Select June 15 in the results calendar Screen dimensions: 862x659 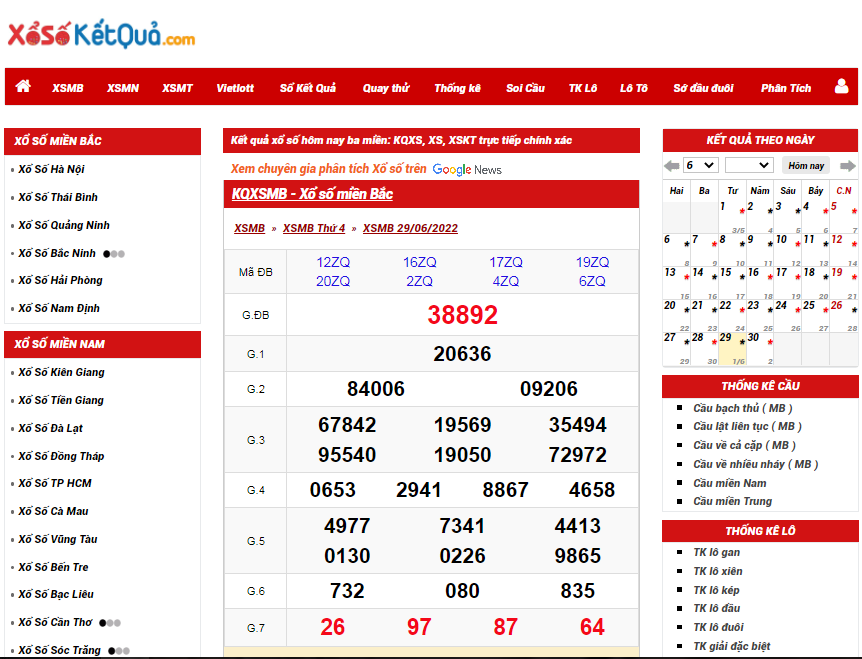tap(726, 271)
